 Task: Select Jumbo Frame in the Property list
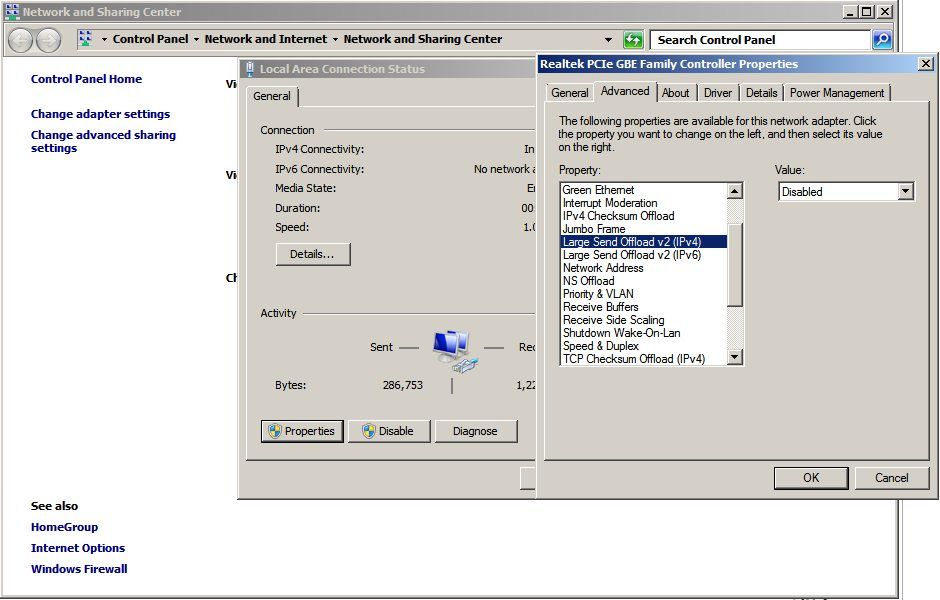[x=593, y=229]
